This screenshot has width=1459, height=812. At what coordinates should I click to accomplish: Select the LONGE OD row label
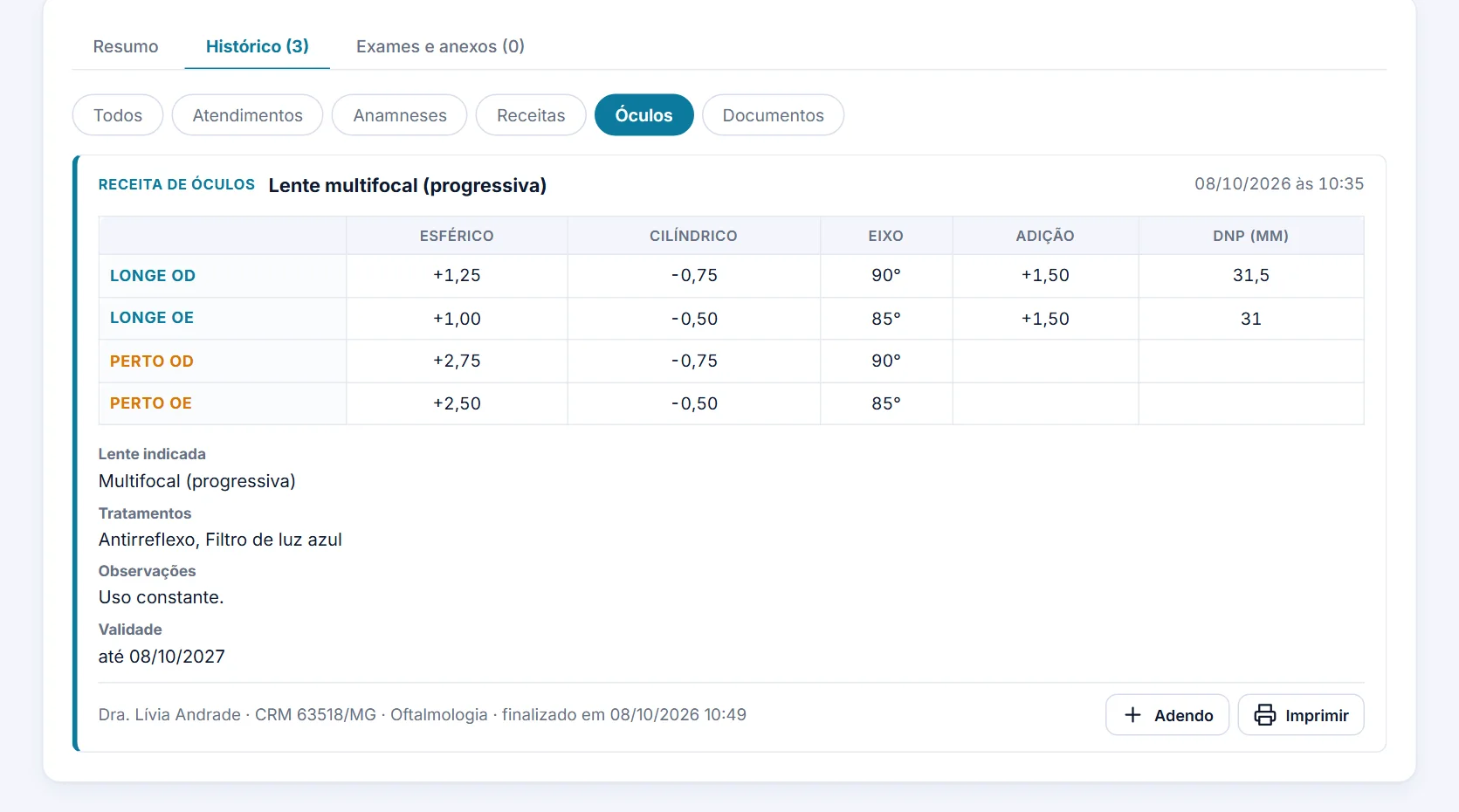pos(153,276)
